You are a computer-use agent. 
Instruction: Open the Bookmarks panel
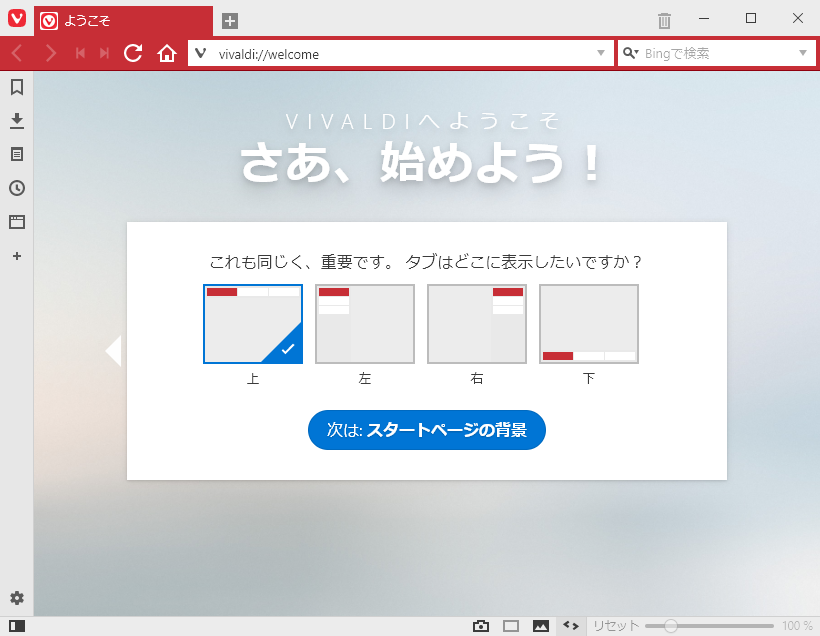tap(17, 87)
